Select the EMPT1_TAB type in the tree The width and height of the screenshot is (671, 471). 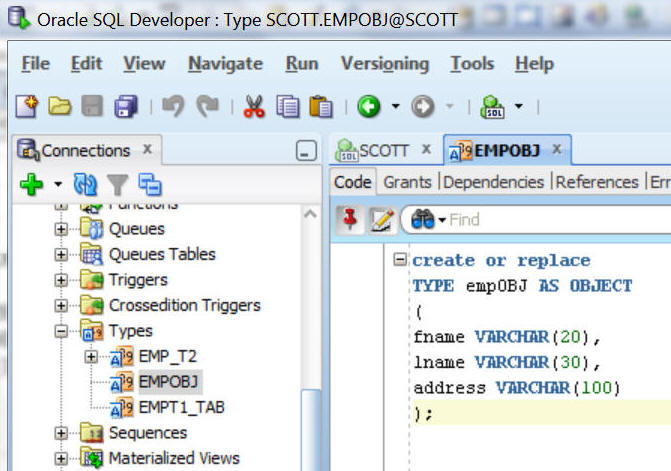point(181,407)
